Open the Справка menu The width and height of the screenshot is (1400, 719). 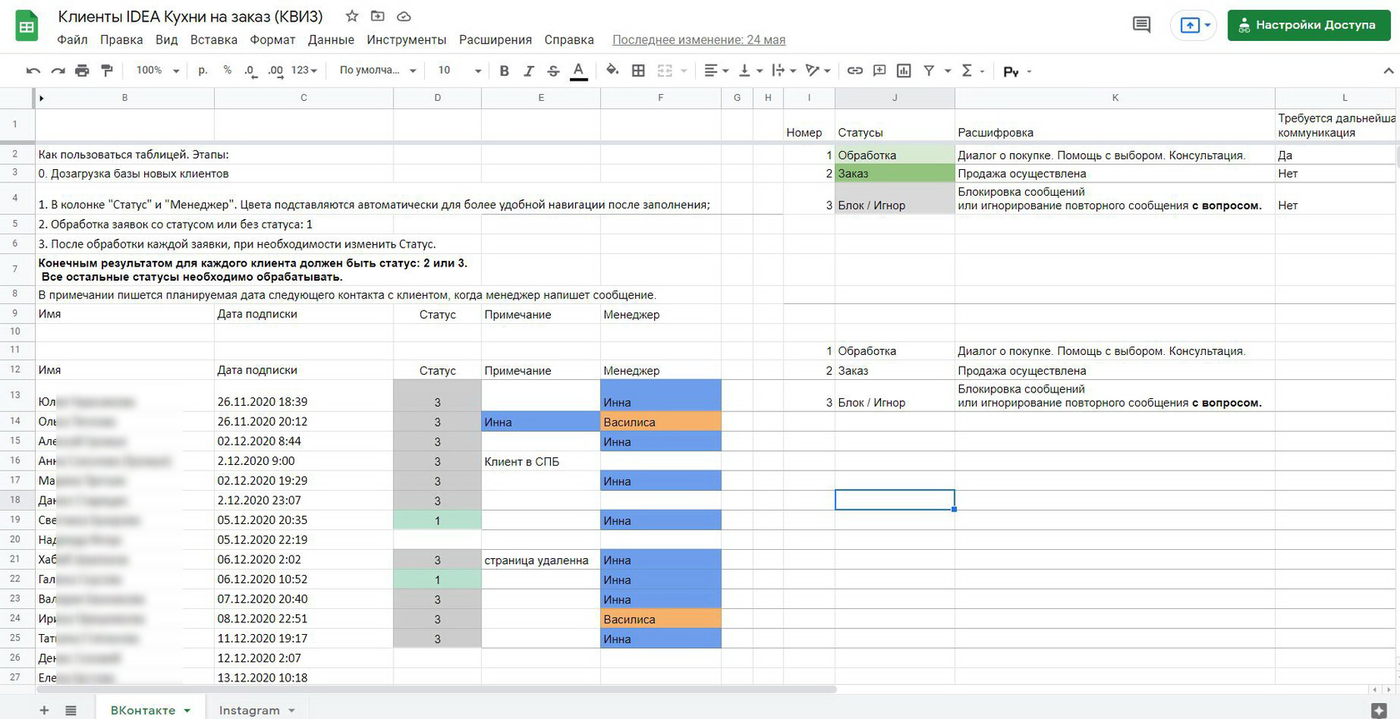click(569, 40)
